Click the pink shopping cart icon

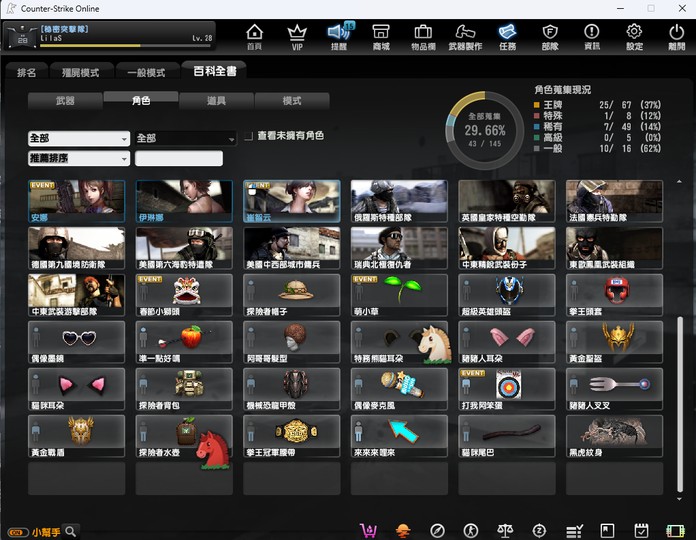pyautogui.click(x=369, y=530)
